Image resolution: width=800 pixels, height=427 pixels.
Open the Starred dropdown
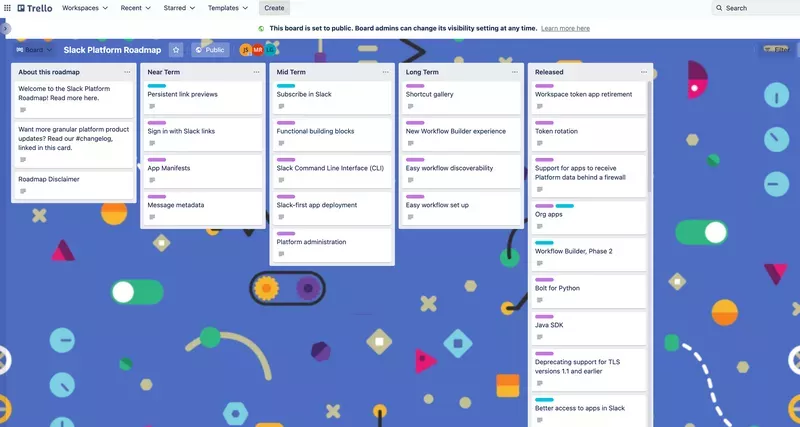[x=179, y=8]
